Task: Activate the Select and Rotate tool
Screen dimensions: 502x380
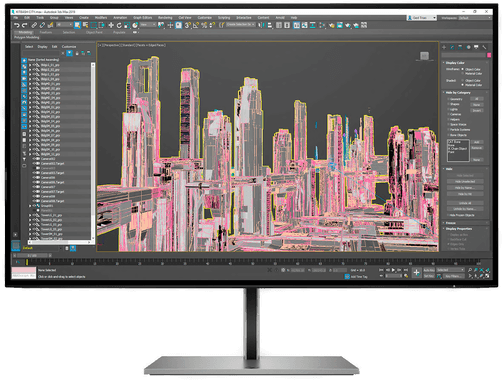Action: click(119, 25)
